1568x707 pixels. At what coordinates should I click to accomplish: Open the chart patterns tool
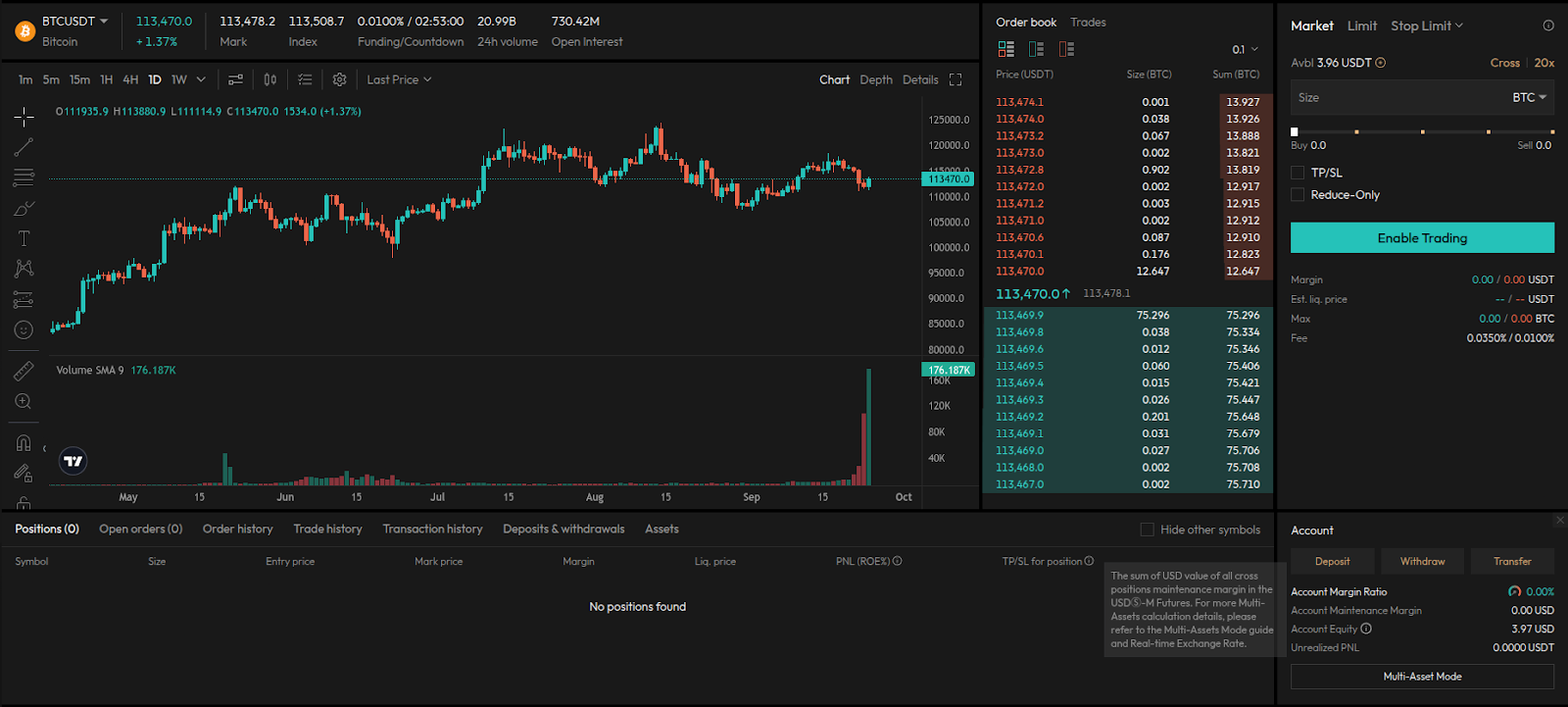tap(24, 269)
